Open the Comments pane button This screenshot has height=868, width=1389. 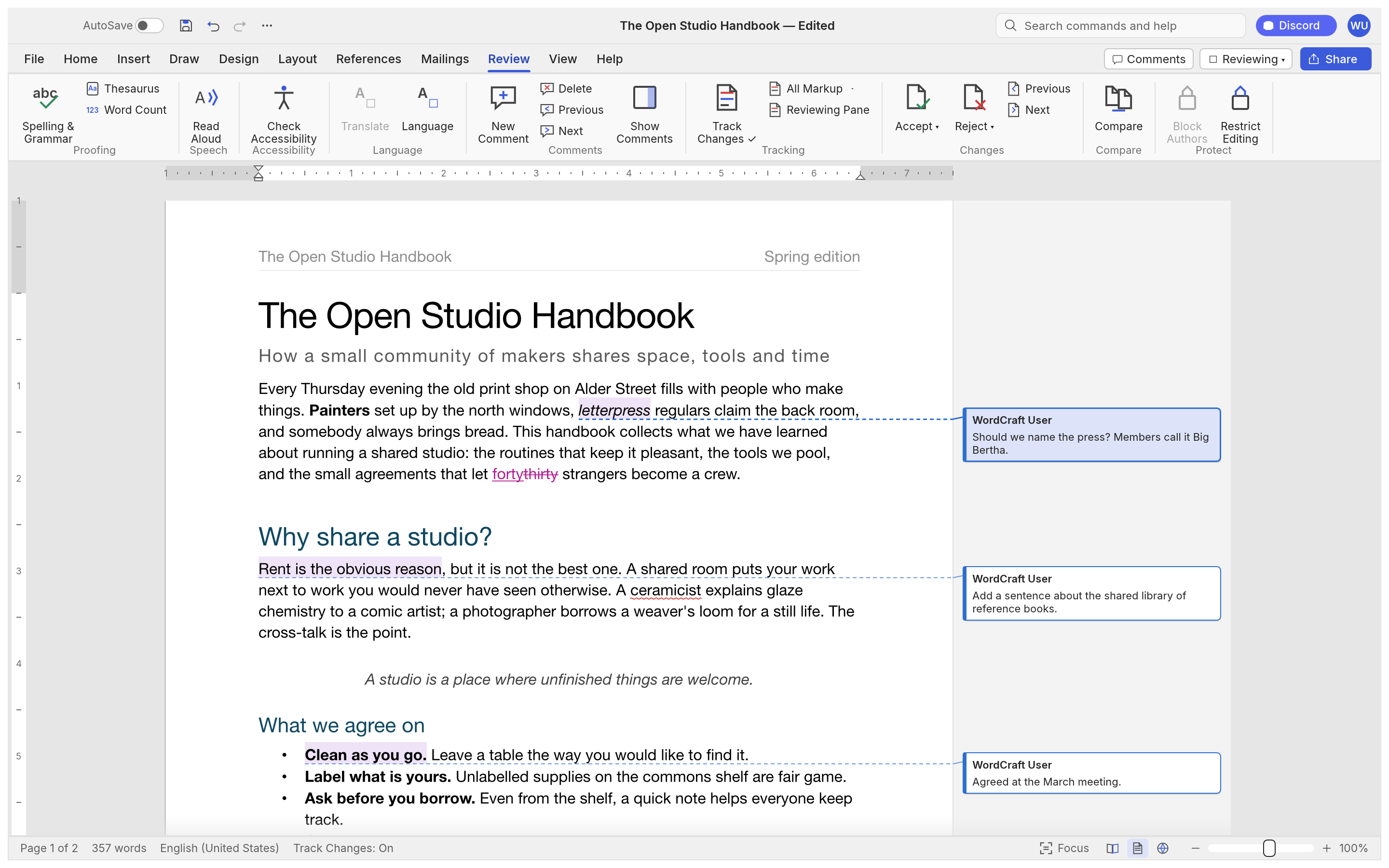(1148, 59)
